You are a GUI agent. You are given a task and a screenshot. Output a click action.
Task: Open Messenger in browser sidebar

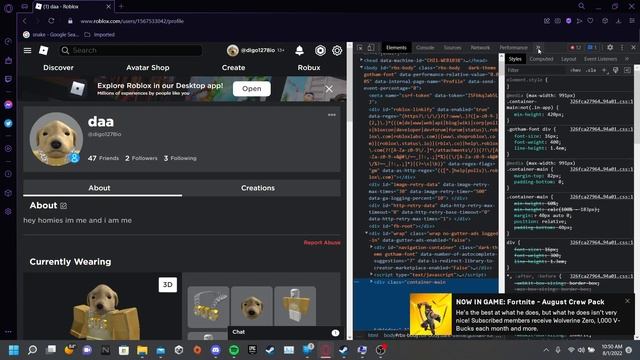coord(8,105)
